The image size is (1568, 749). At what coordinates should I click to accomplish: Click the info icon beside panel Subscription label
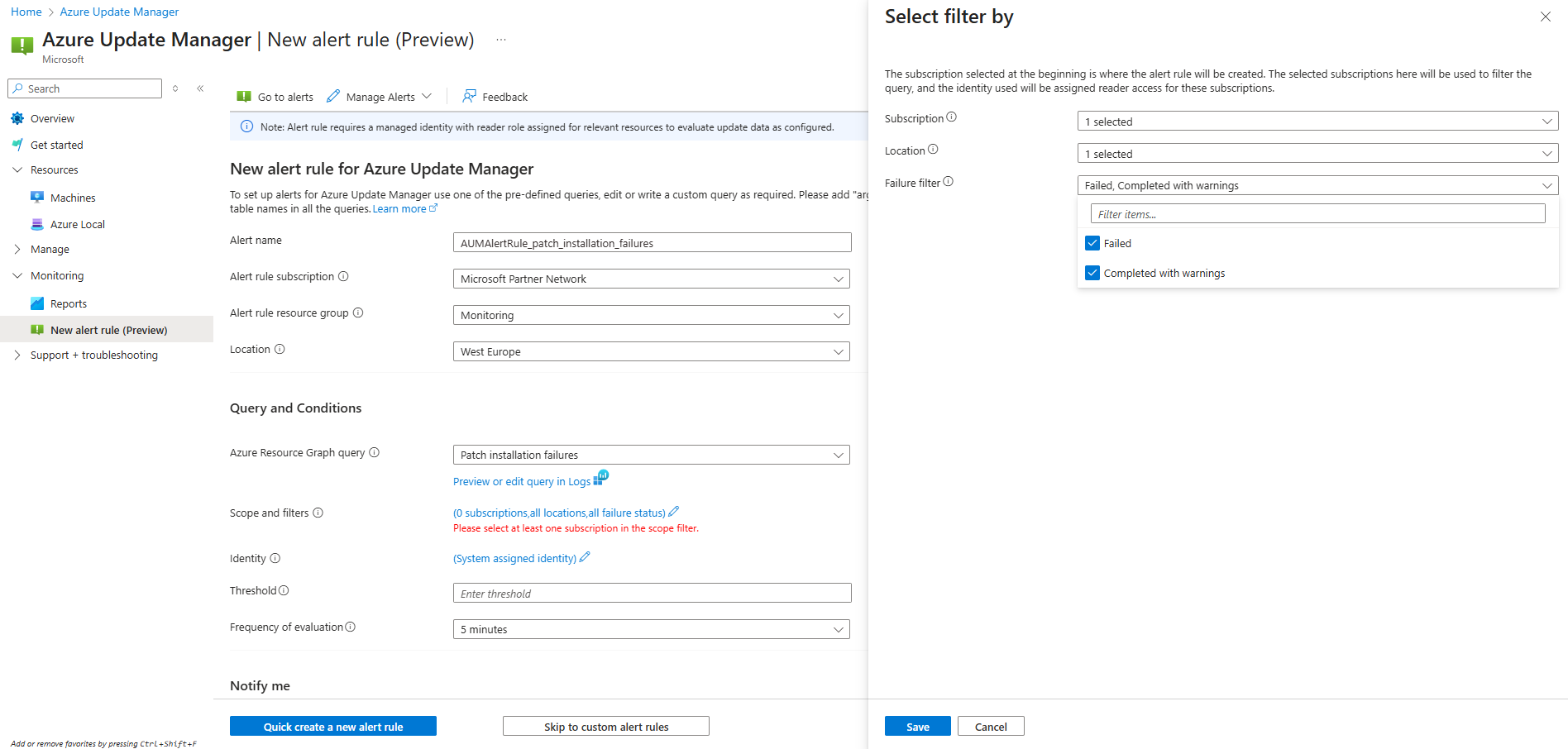951,117
